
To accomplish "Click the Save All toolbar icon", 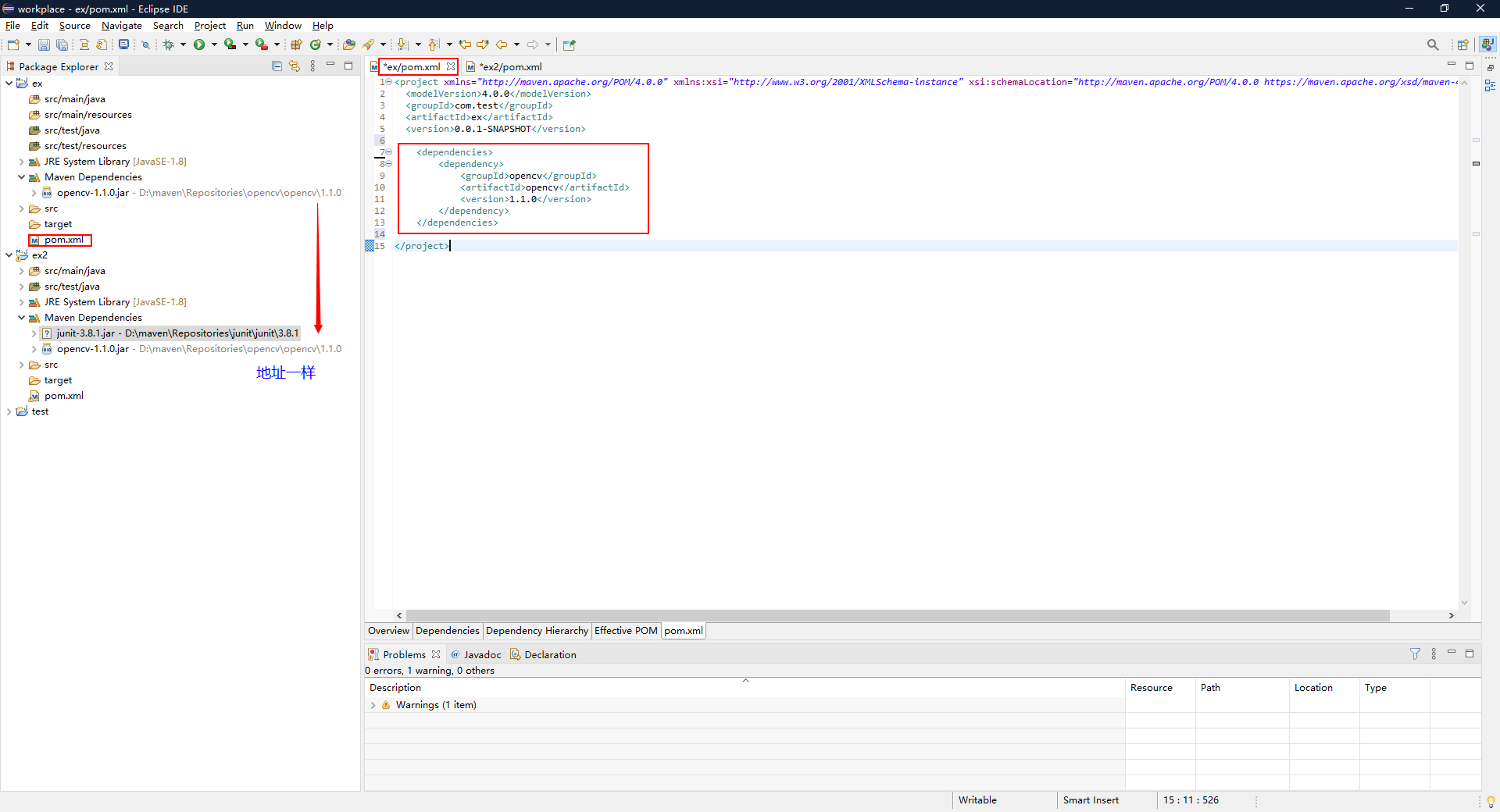I will 62,45.
